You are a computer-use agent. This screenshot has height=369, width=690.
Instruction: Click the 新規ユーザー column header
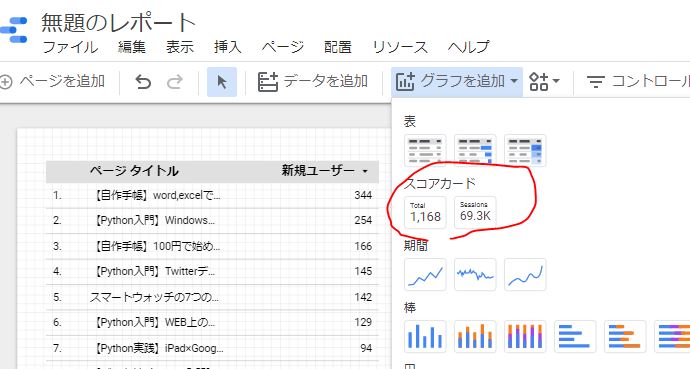pyautogui.click(x=318, y=170)
